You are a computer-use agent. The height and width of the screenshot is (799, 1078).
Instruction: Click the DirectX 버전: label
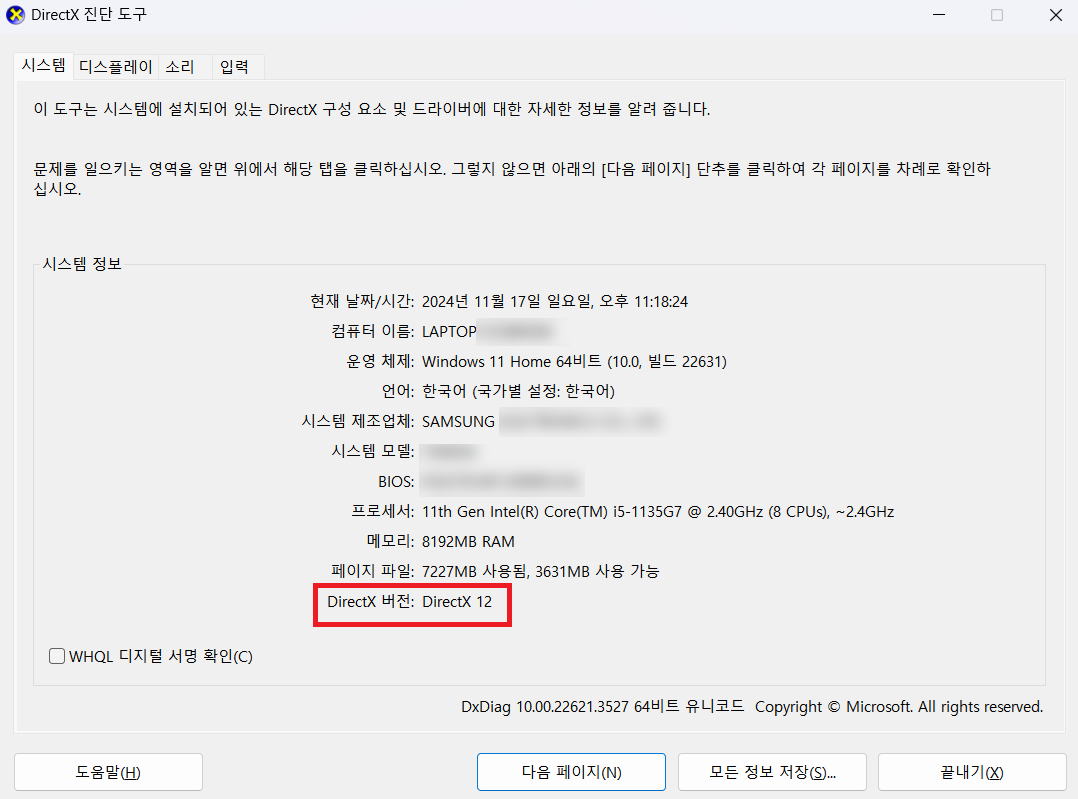click(x=371, y=602)
